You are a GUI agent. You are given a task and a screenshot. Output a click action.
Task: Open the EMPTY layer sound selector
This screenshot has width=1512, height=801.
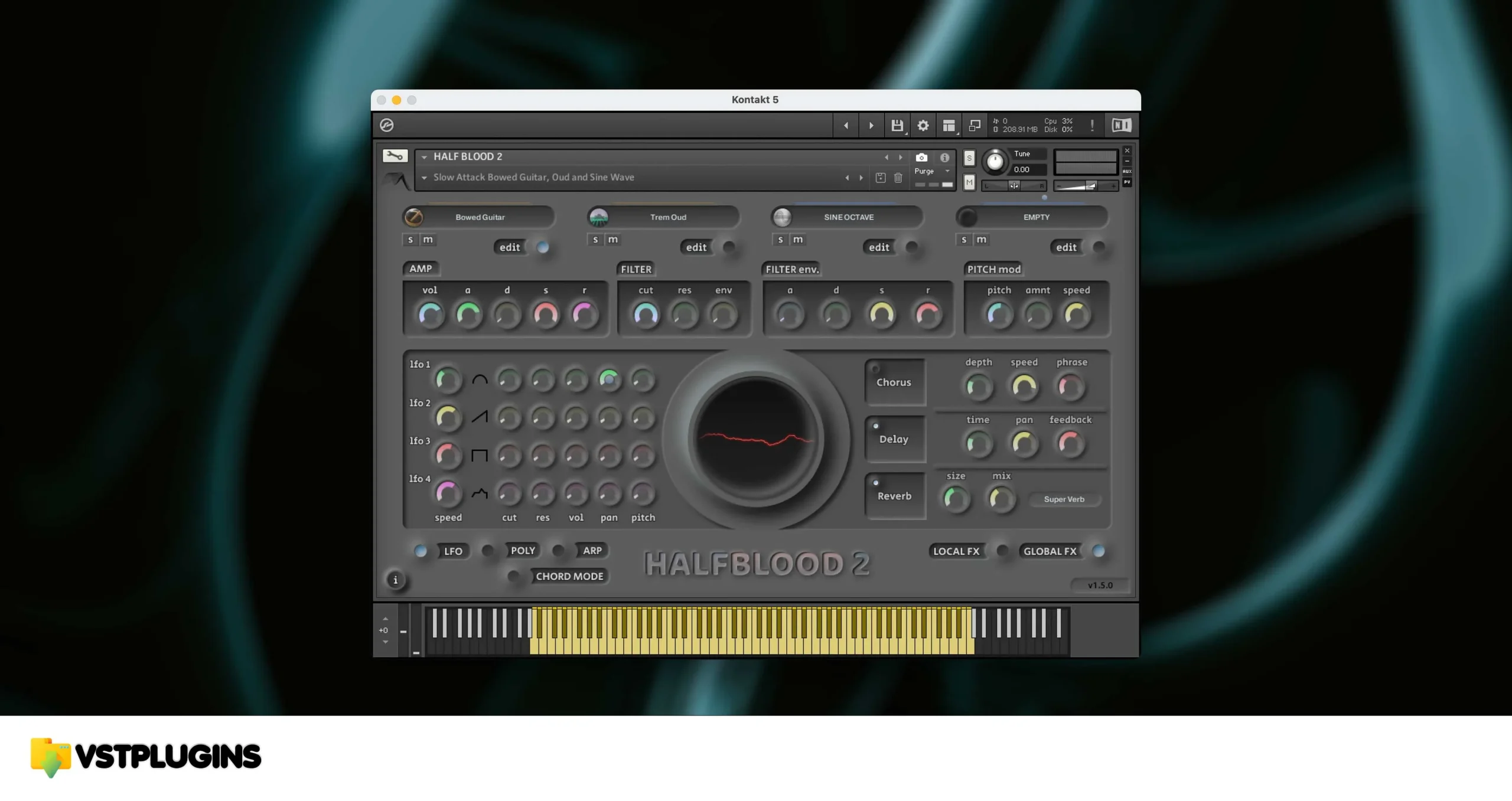click(1037, 217)
